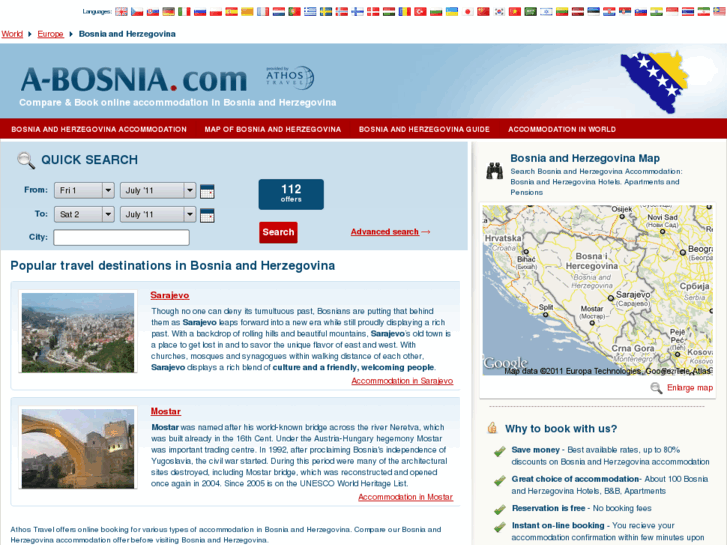Open the Mostar destination title link
The height and width of the screenshot is (545, 727).
166,411
